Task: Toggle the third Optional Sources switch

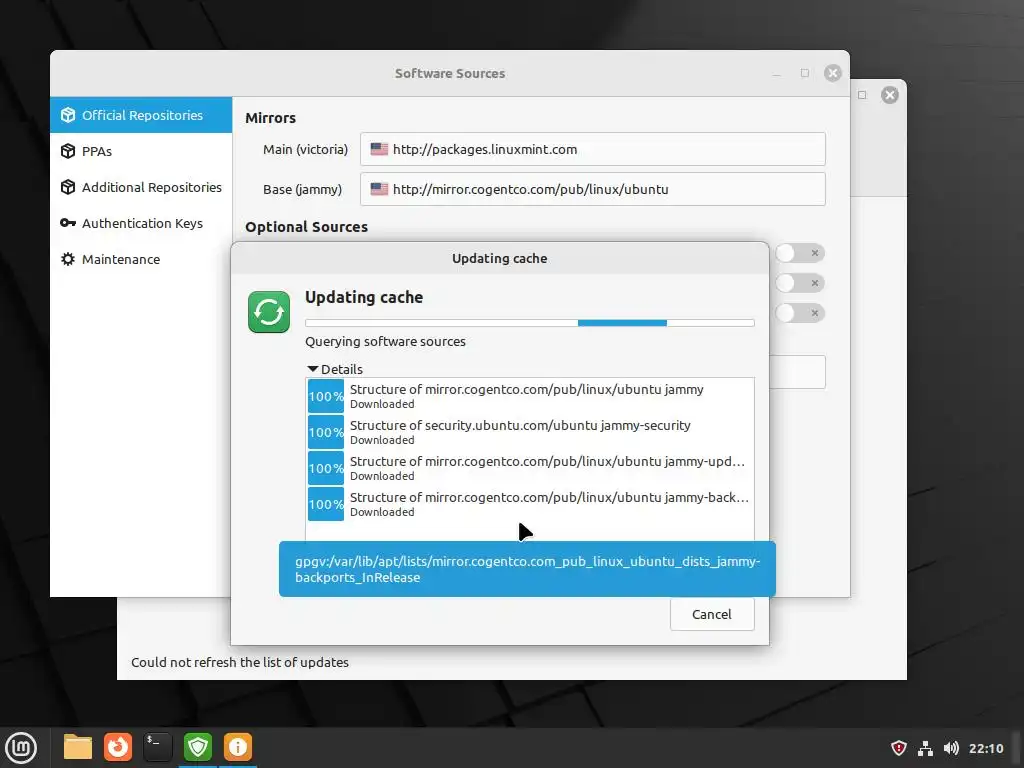Action: click(x=800, y=313)
